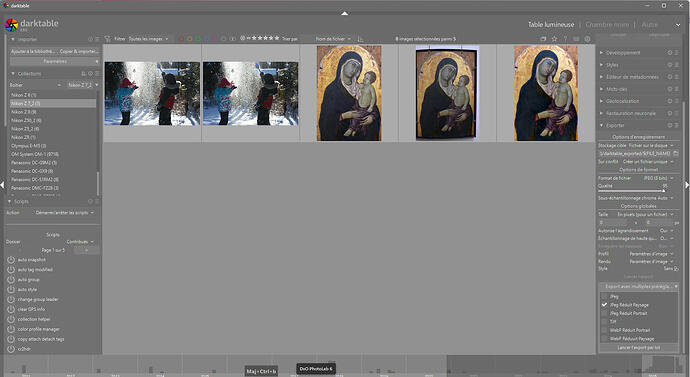This screenshot has width=690, height=377.
Task: Open presets menu icon of Exporter module
Action: 677,125
